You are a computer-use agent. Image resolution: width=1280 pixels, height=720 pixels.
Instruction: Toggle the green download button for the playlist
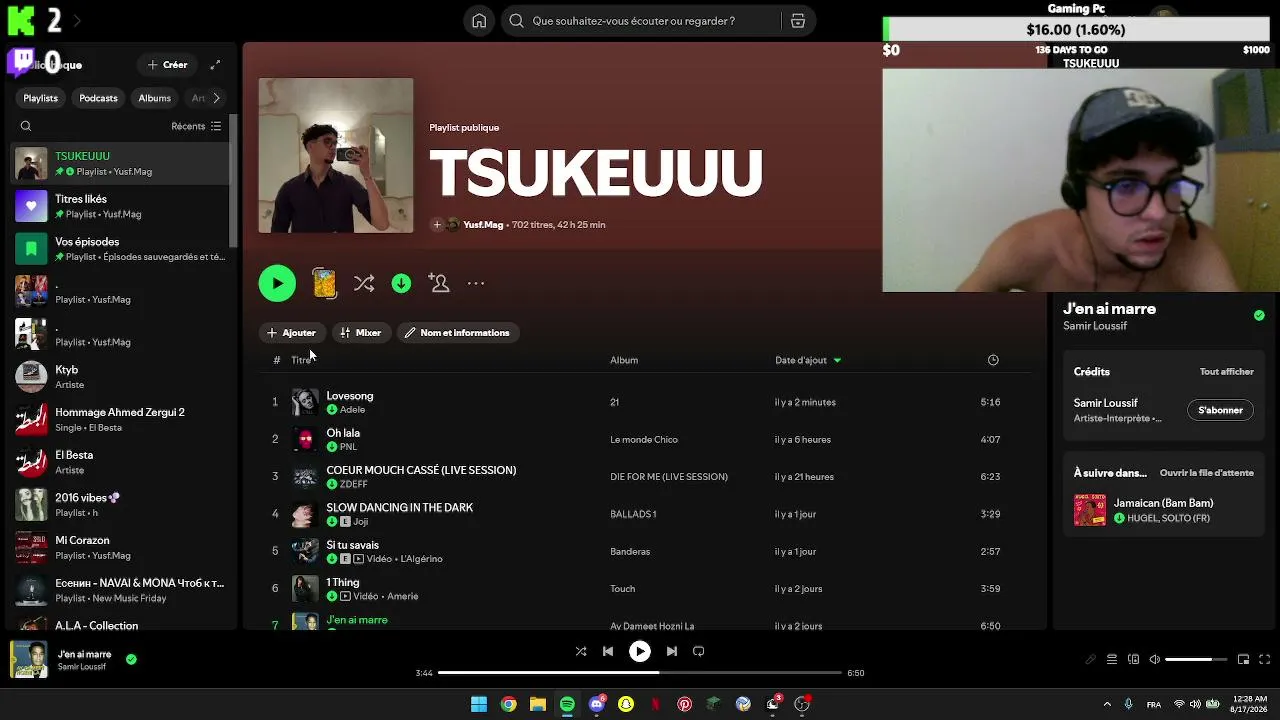401,284
